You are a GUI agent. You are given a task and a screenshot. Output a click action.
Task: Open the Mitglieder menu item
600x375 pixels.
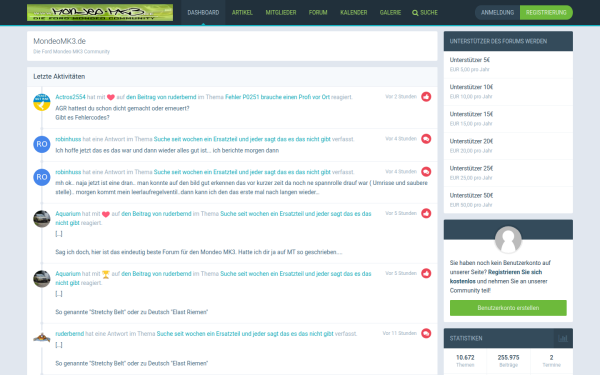(x=281, y=13)
